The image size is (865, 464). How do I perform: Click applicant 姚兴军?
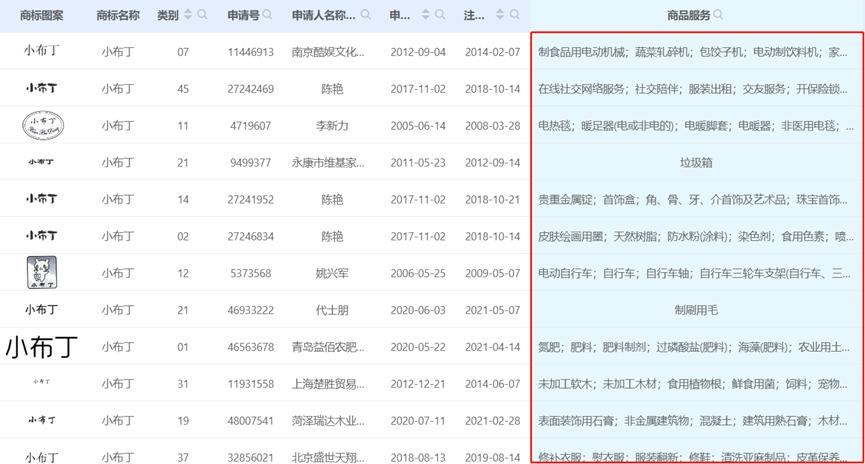click(332, 273)
